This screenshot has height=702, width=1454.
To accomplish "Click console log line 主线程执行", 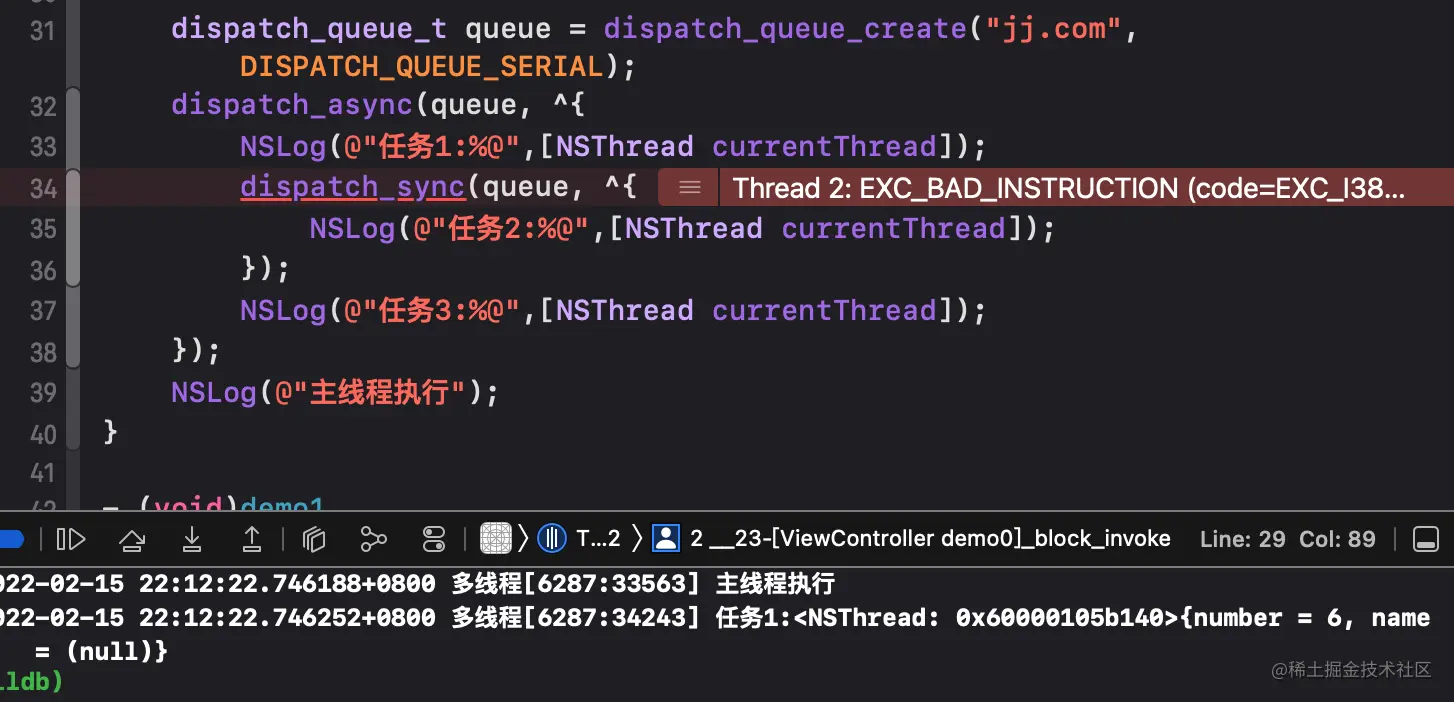I will [x=417, y=584].
